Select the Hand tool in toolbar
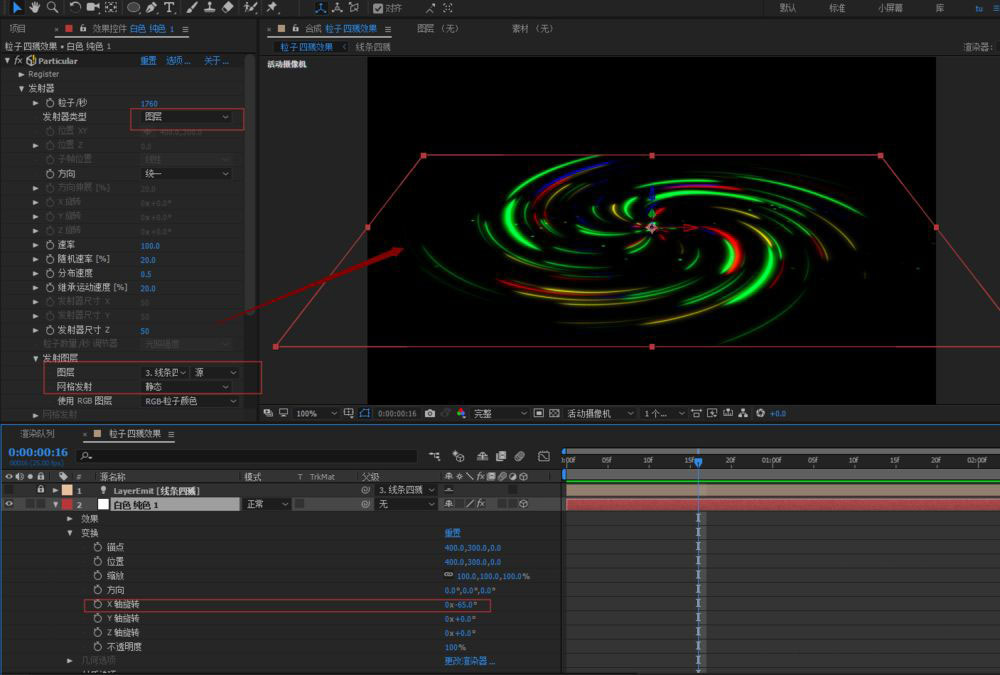The width and height of the screenshot is (1000, 675). point(35,7)
